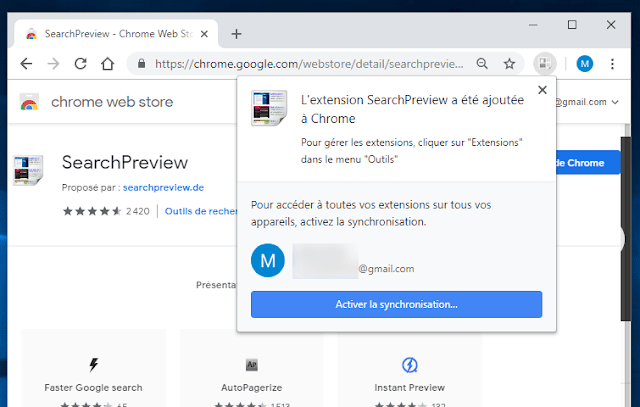Reload the current page

click(80, 64)
